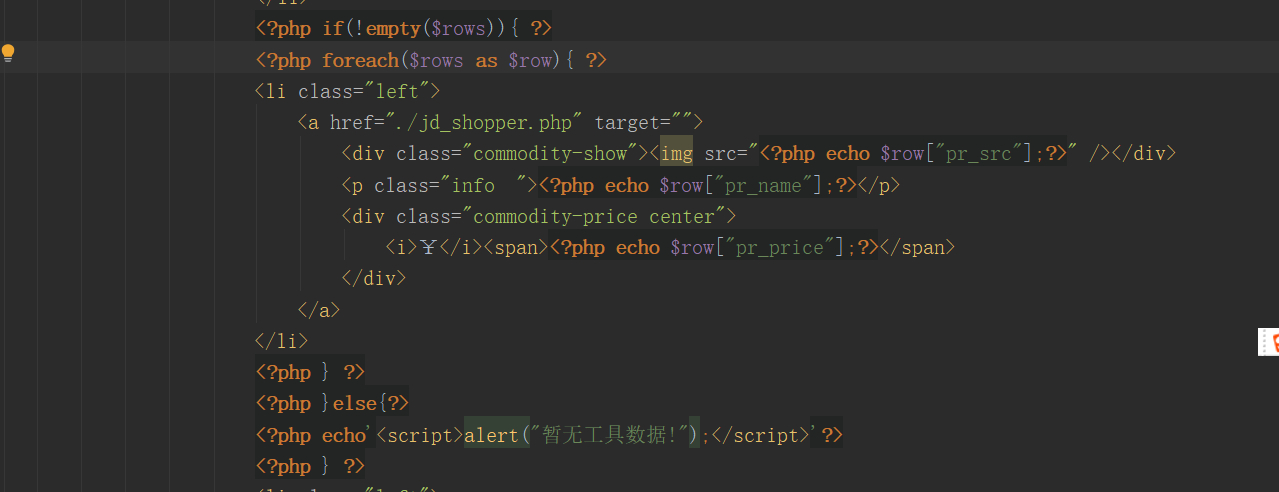Click the "empty" function call text
Screen dimensions: 1279x492
pyautogui.click(x=393, y=28)
